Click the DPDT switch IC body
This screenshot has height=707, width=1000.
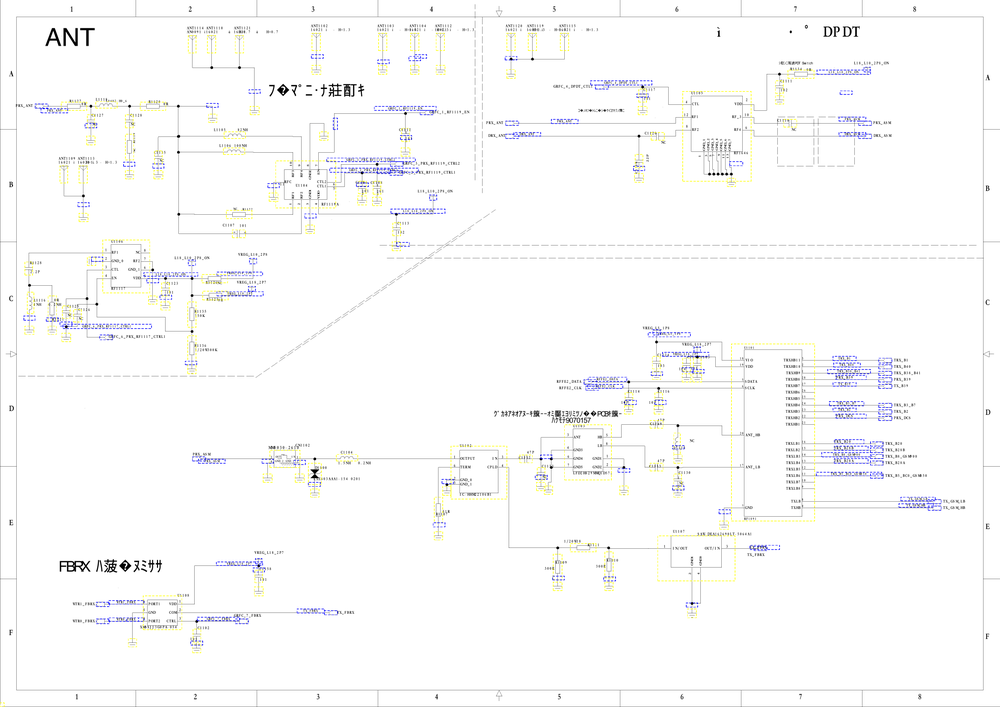(717, 135)
